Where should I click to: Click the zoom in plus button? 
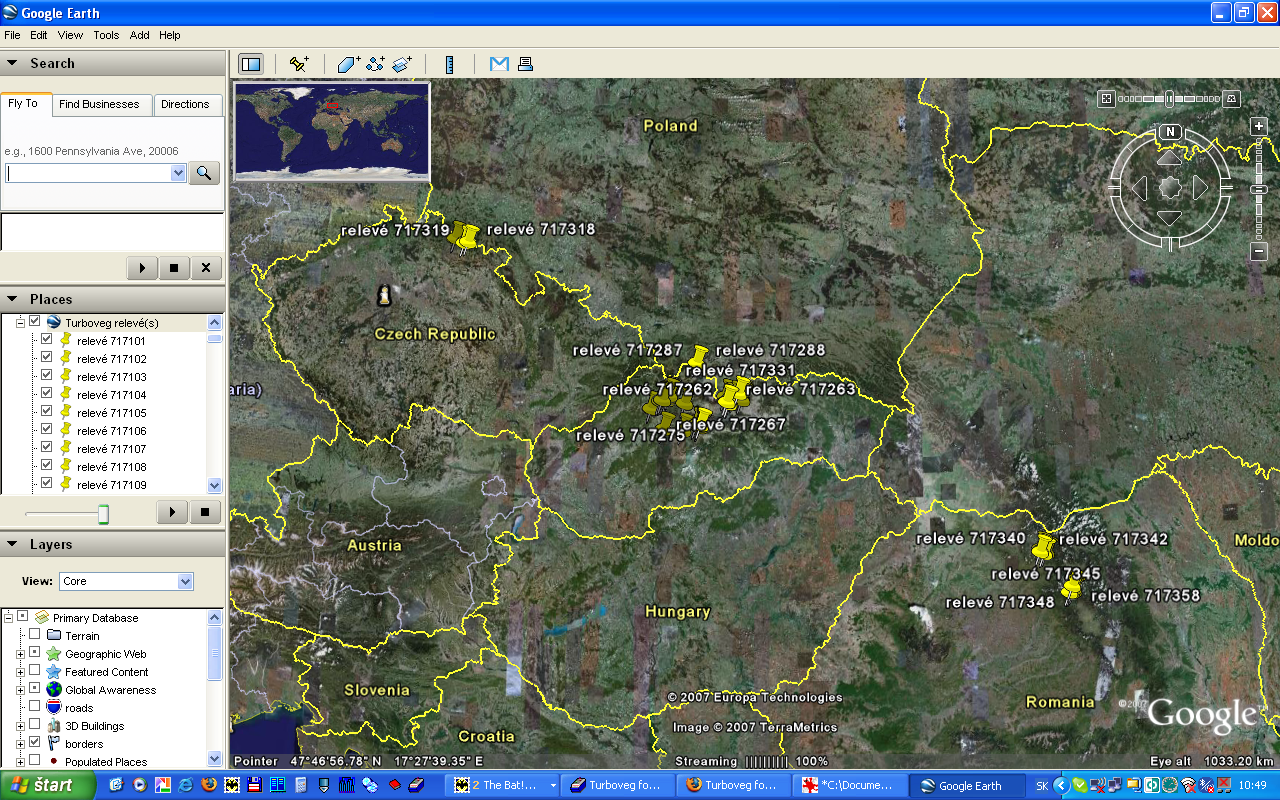coord(1259,126)
